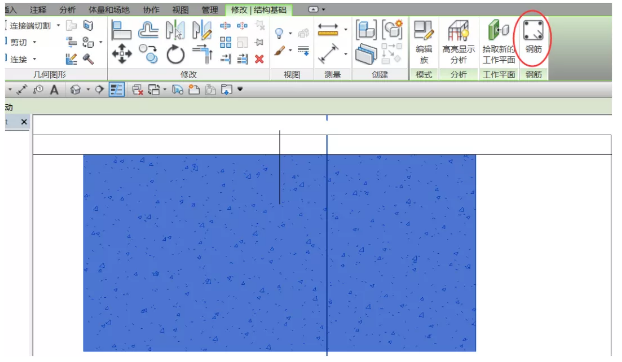The height and width of the screenshot is (362, 622).
Task: Click the Text 'A' tool
Action: 54,90
